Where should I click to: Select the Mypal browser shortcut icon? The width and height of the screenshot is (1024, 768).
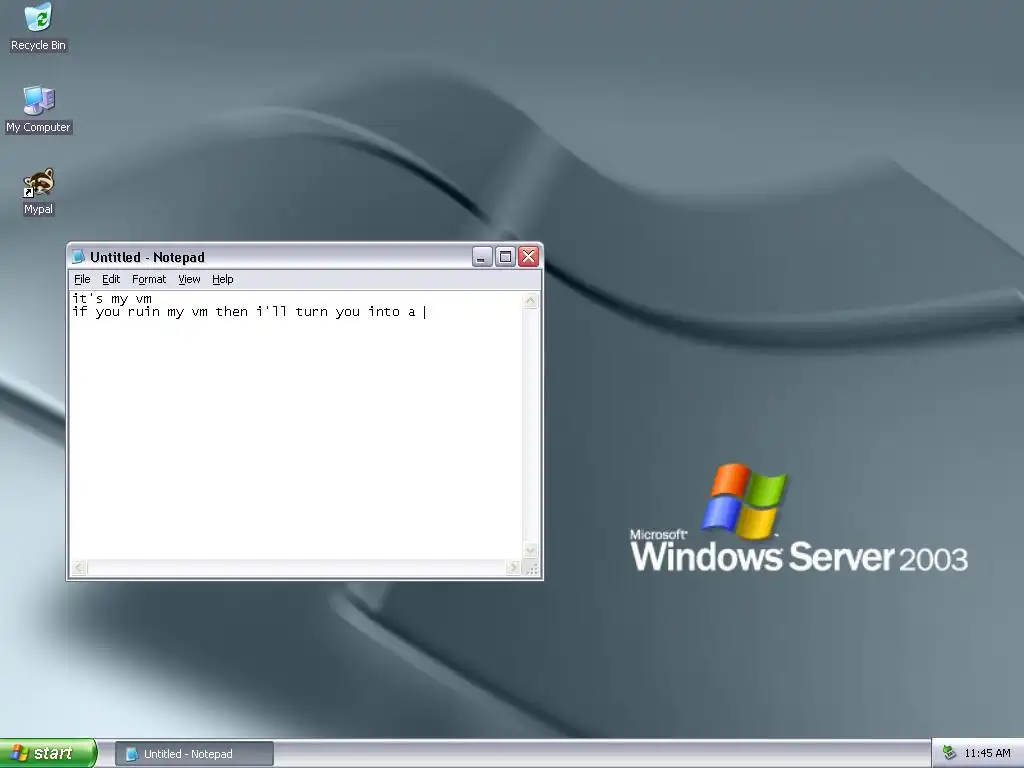[39, 192]
